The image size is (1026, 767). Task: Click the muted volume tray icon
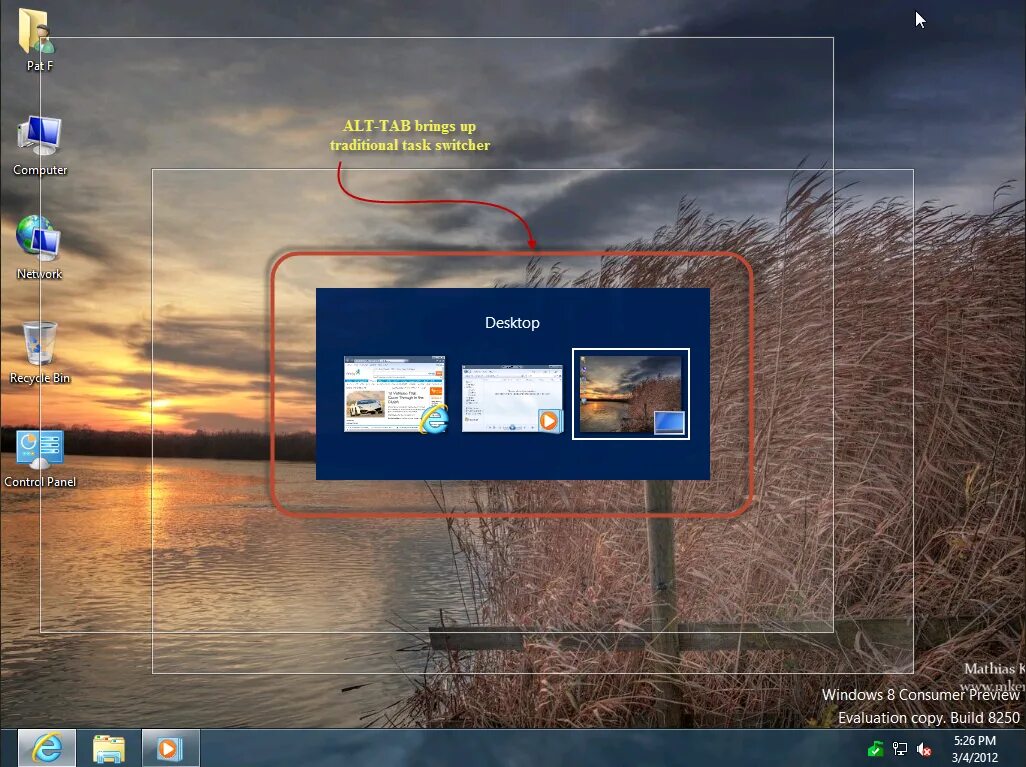coord(923,749)
